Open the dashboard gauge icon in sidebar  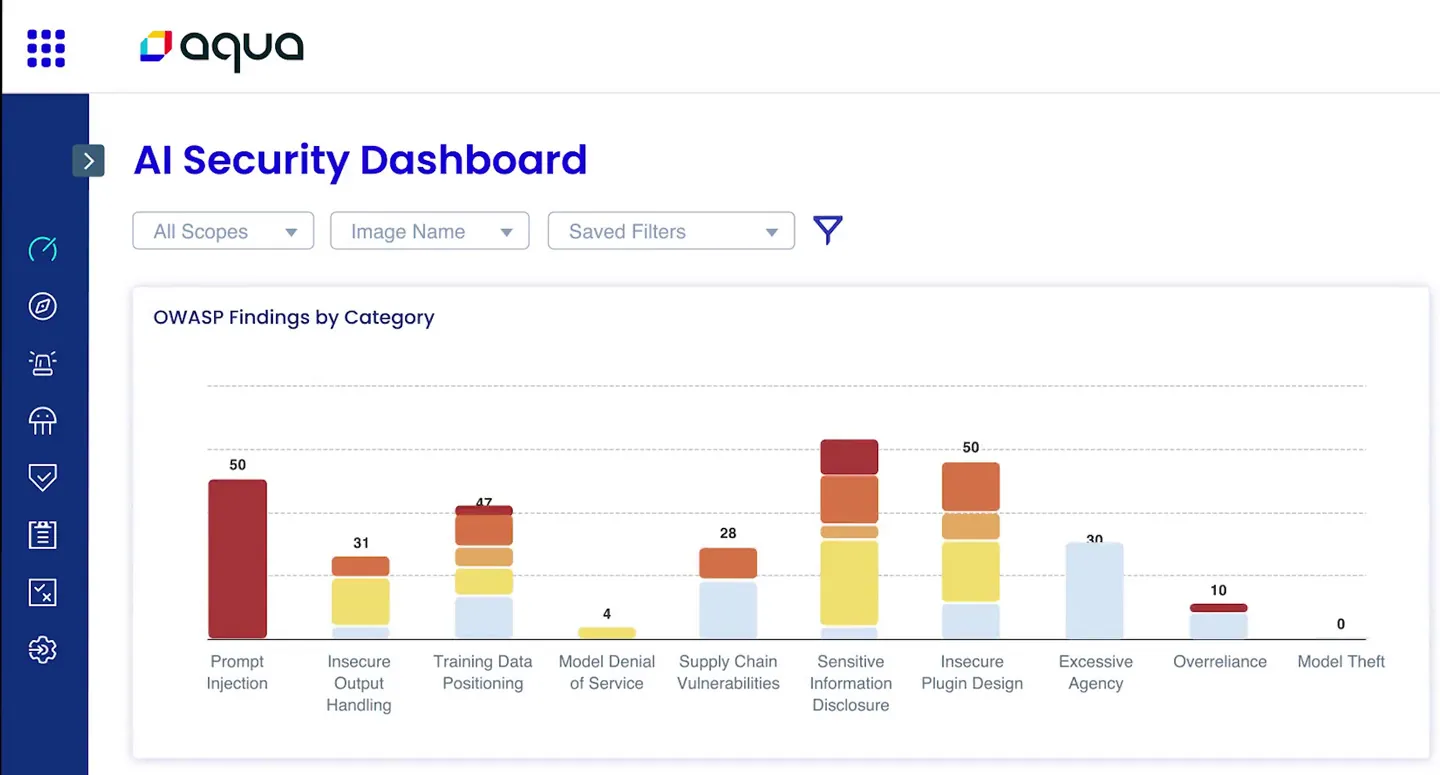point(42,249)
